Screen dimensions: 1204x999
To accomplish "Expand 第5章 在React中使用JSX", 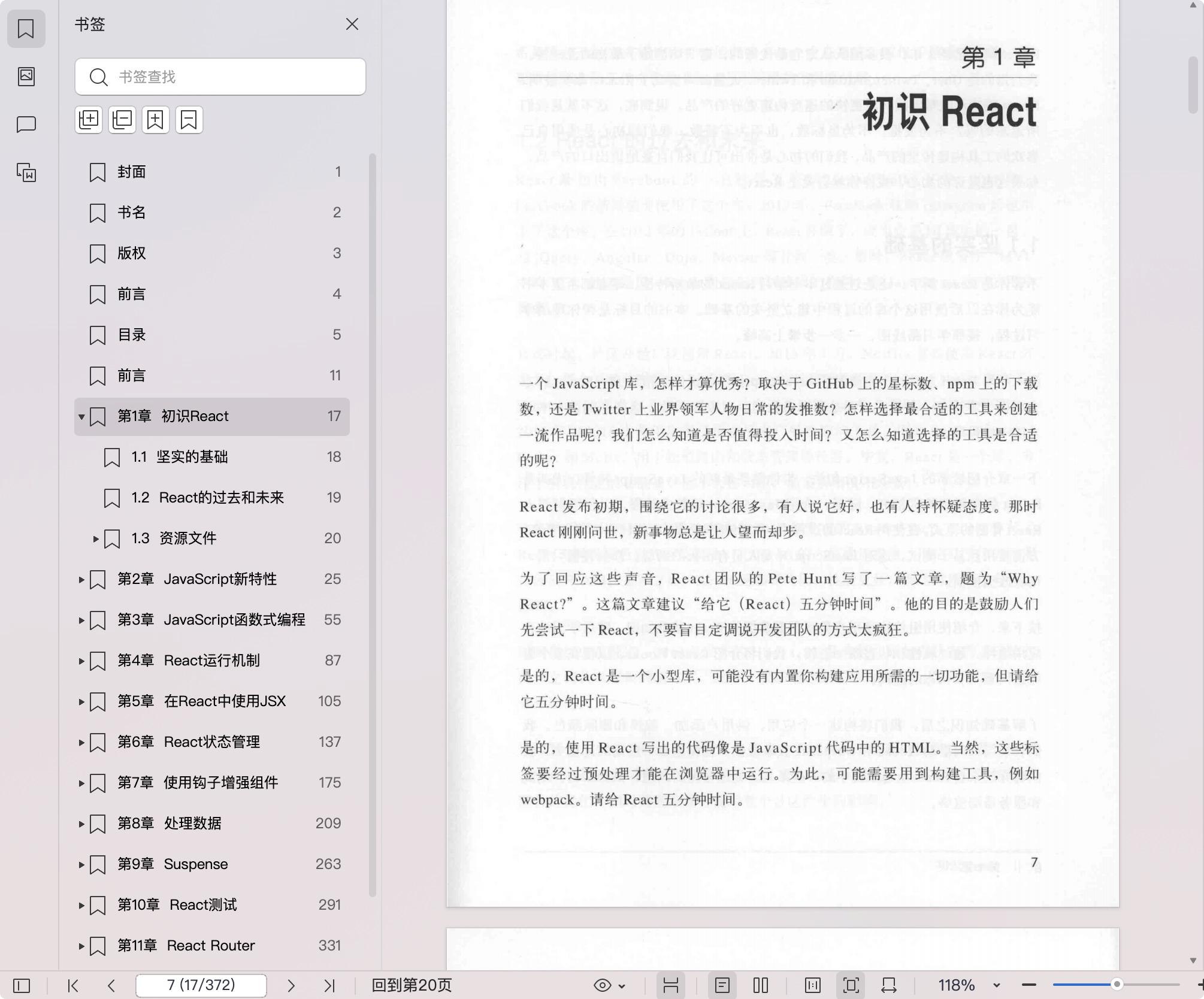I will (x=81, y=701).
